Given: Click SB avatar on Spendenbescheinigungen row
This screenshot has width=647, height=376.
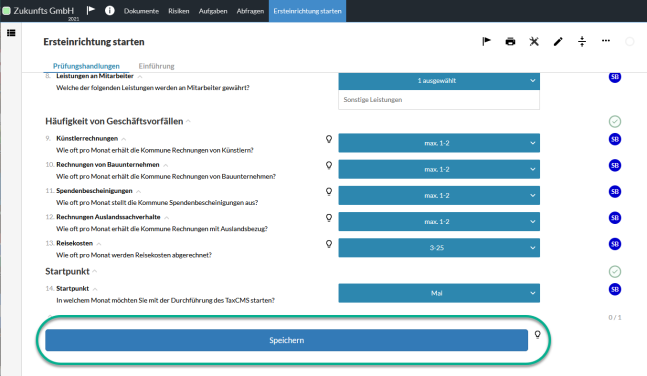Looking at the screenshot, I should [x=615, y=192].
